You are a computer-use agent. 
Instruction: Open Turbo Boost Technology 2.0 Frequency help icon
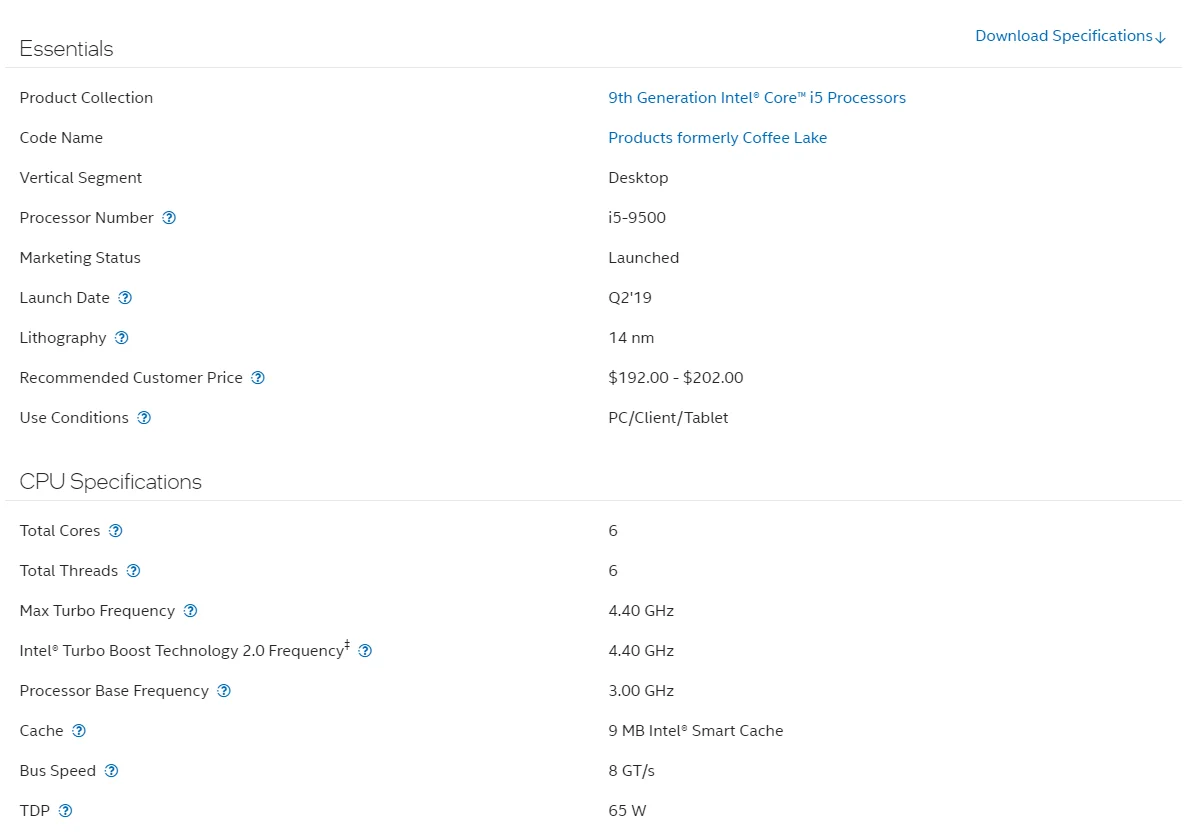click(x=365, y=651)
